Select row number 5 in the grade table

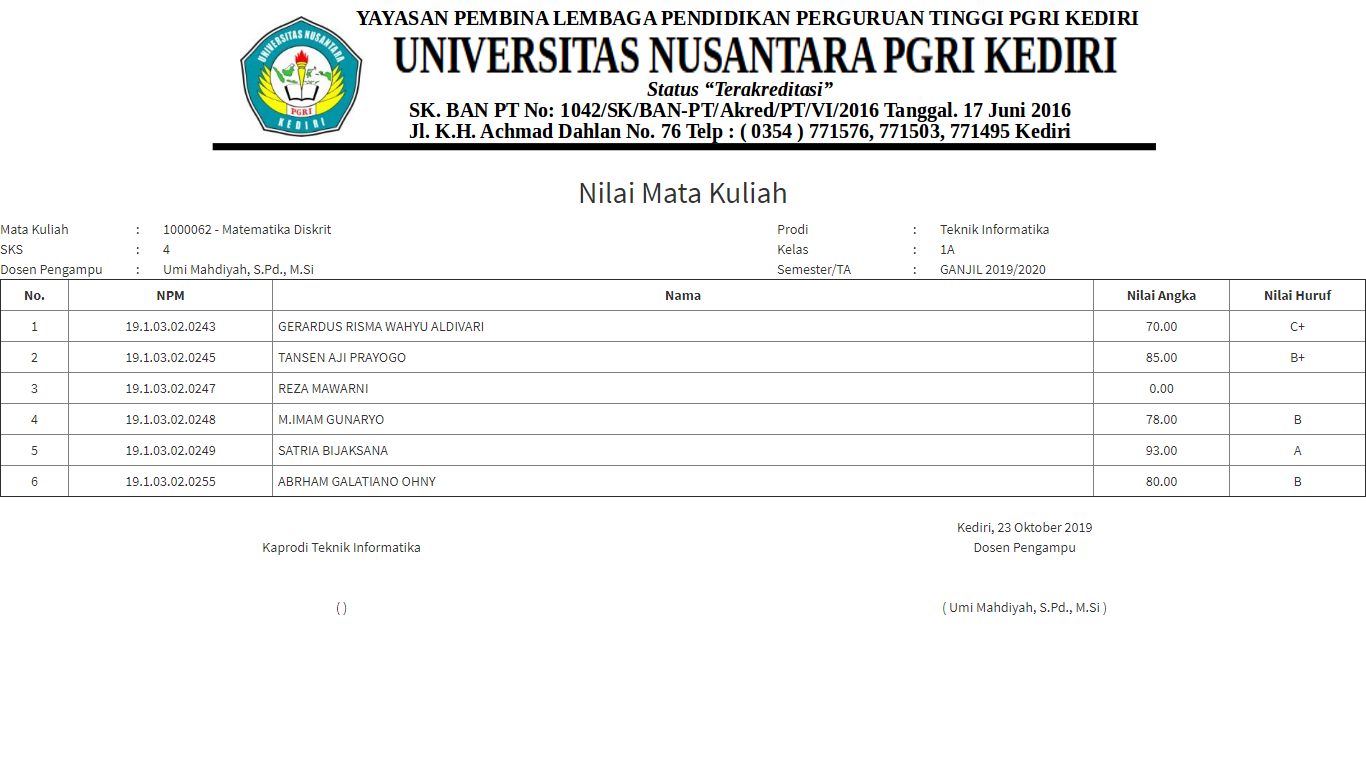pos(35,450)
